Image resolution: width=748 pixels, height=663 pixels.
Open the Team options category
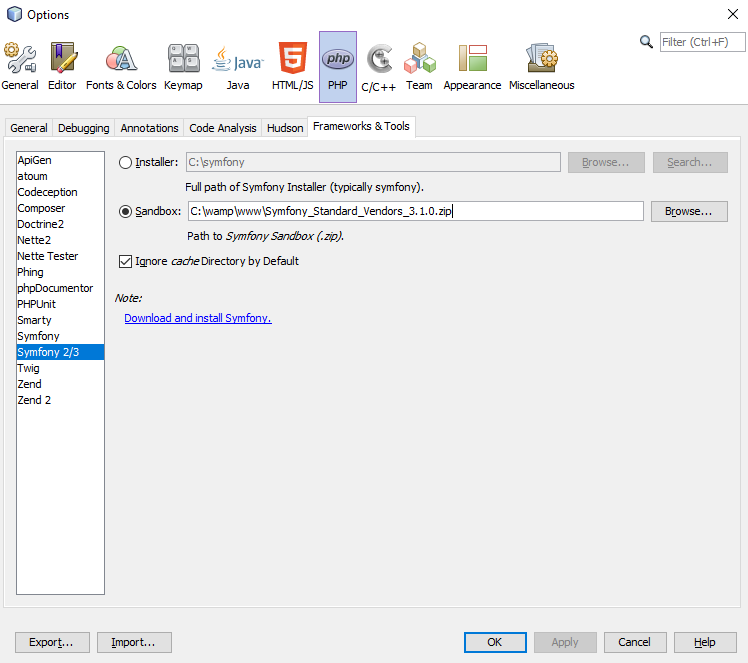[x=419, y=67]
